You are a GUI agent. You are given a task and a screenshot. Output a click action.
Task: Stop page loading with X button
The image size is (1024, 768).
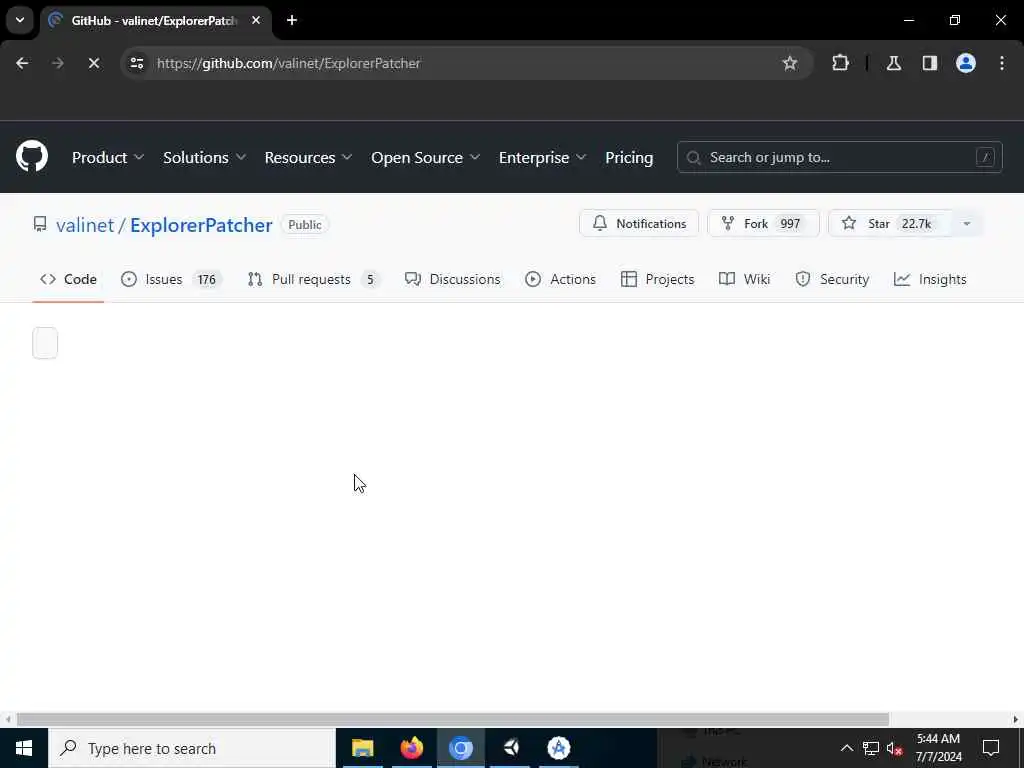coord(93,63)
